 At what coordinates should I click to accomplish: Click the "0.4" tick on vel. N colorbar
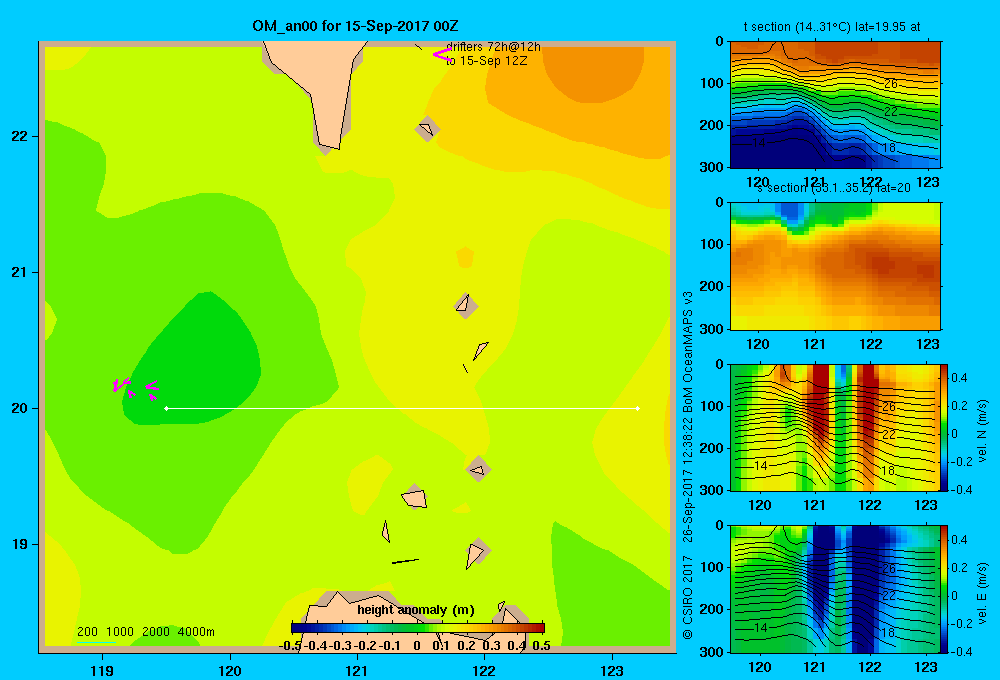(x=959, y=378)
